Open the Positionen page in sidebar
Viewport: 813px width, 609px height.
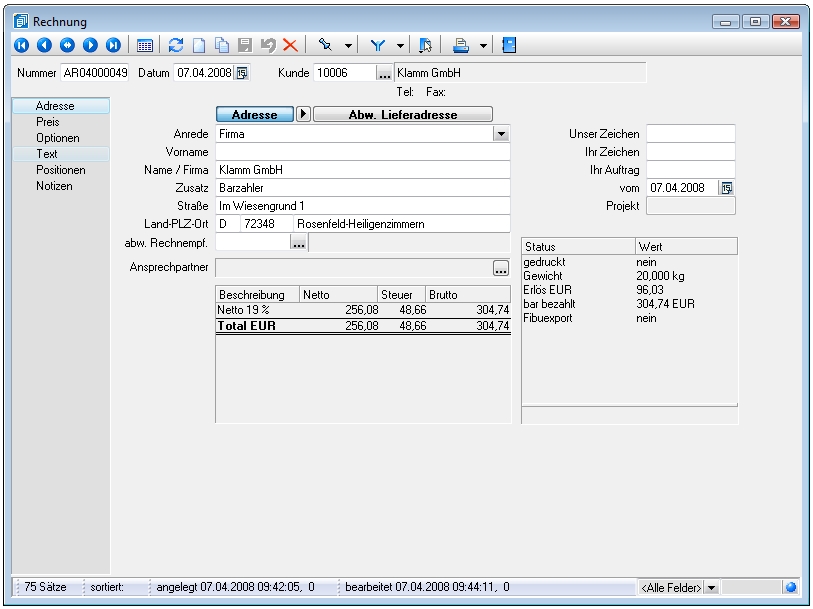click(60, 170)
